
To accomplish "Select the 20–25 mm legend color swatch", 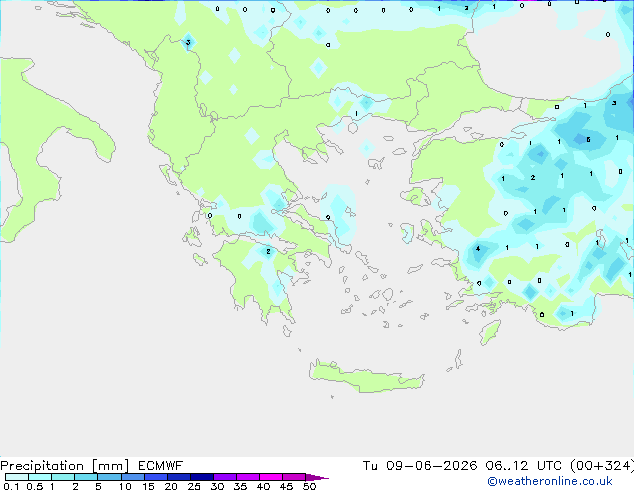I will tap(178, 477).
